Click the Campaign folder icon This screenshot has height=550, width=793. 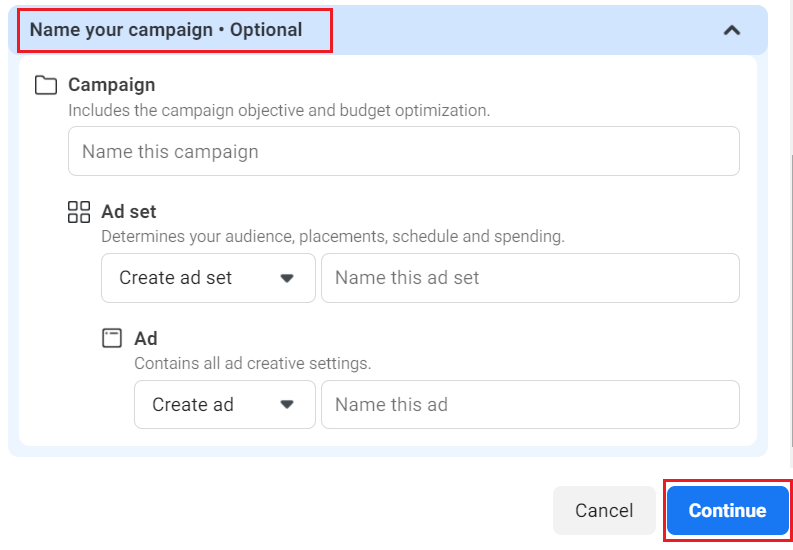[x=46, y=85]
